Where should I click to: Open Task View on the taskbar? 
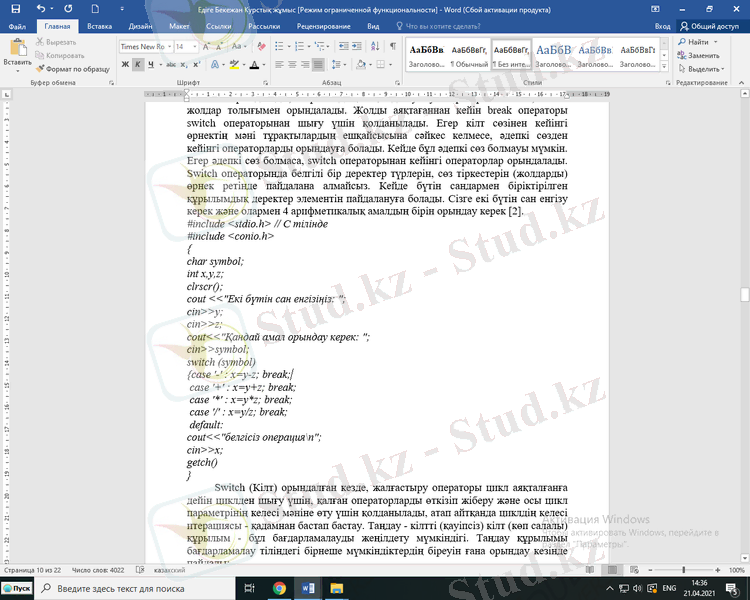click(250, 588)
